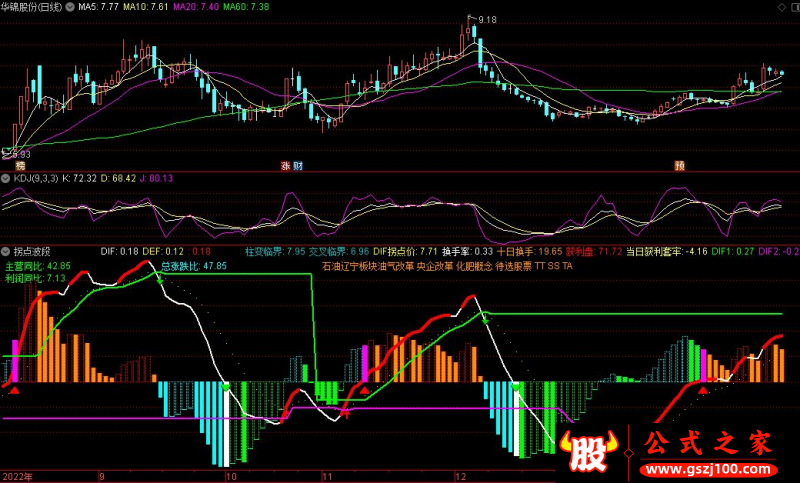
Task: Click the MA20: 7.40 label
Action: click(x=196, y=7)
